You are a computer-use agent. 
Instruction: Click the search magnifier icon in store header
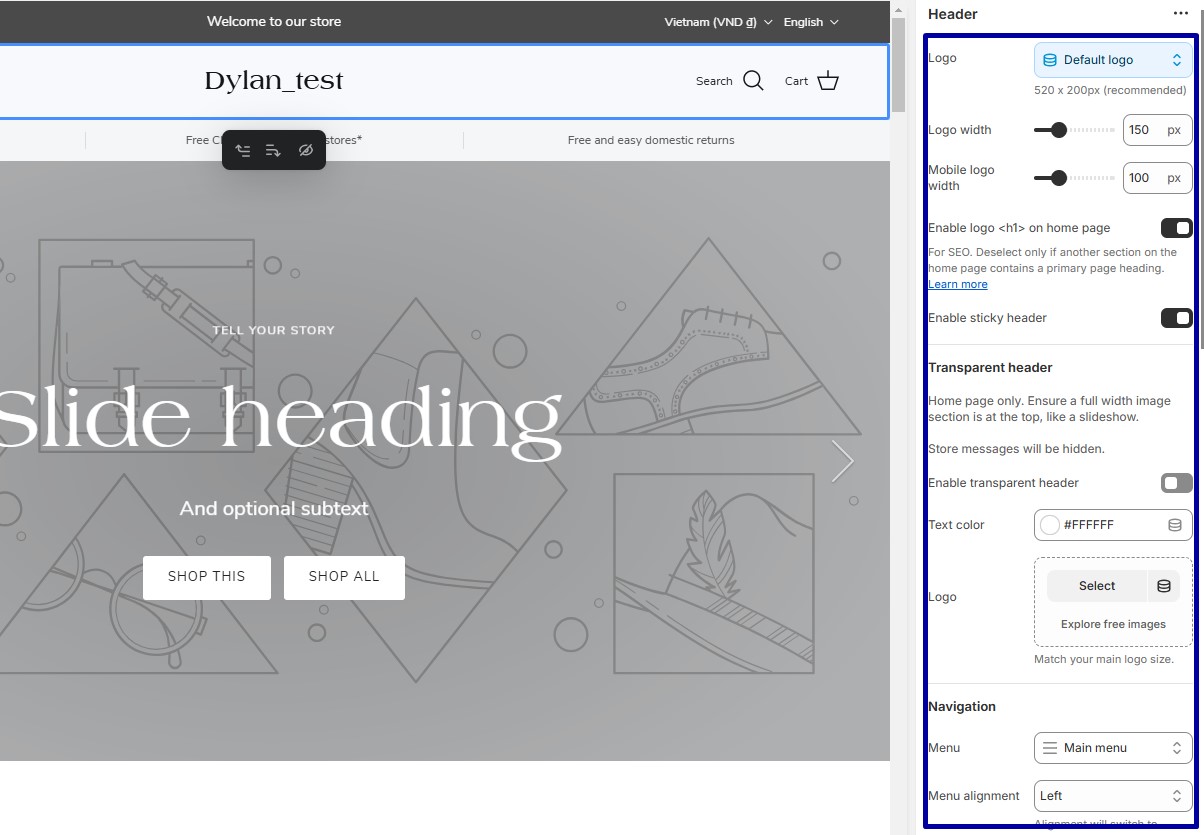tap(753, 81)
